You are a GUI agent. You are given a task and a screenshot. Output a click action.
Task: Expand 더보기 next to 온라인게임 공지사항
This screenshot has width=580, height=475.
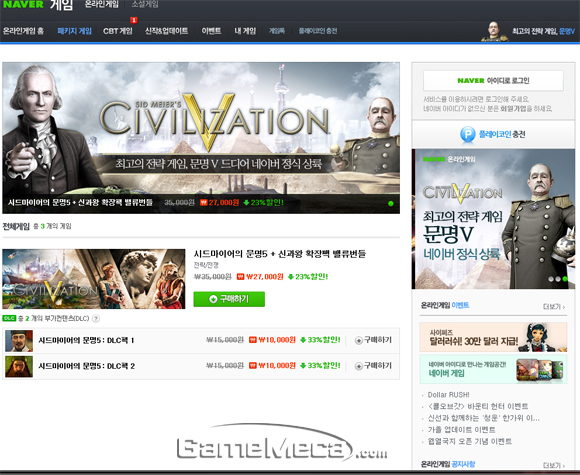click(x=554, y=465)
